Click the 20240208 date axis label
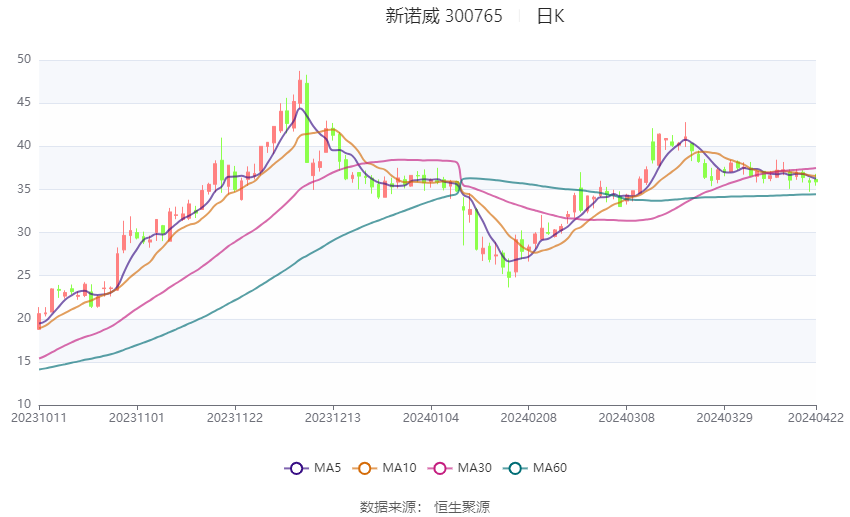850x517 pixels. [x=529, y=418]
